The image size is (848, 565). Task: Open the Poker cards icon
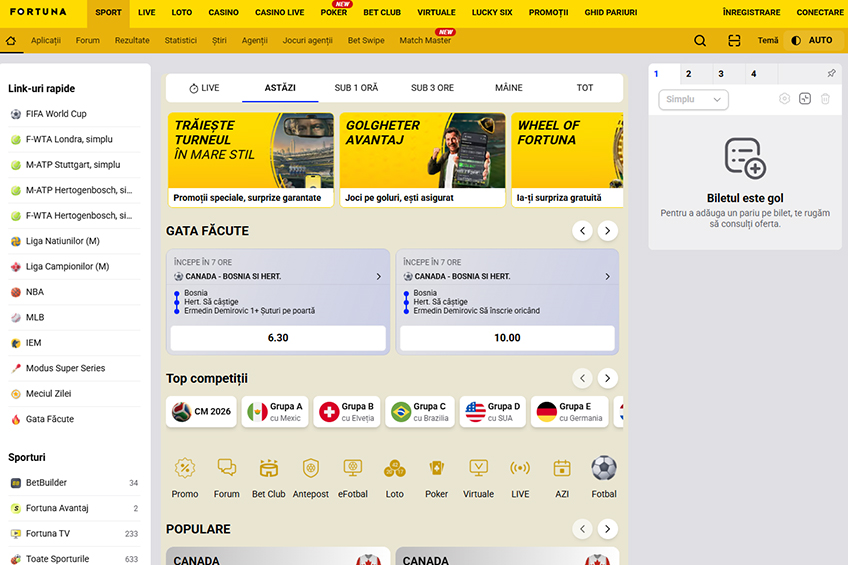(x=436, y=468)
